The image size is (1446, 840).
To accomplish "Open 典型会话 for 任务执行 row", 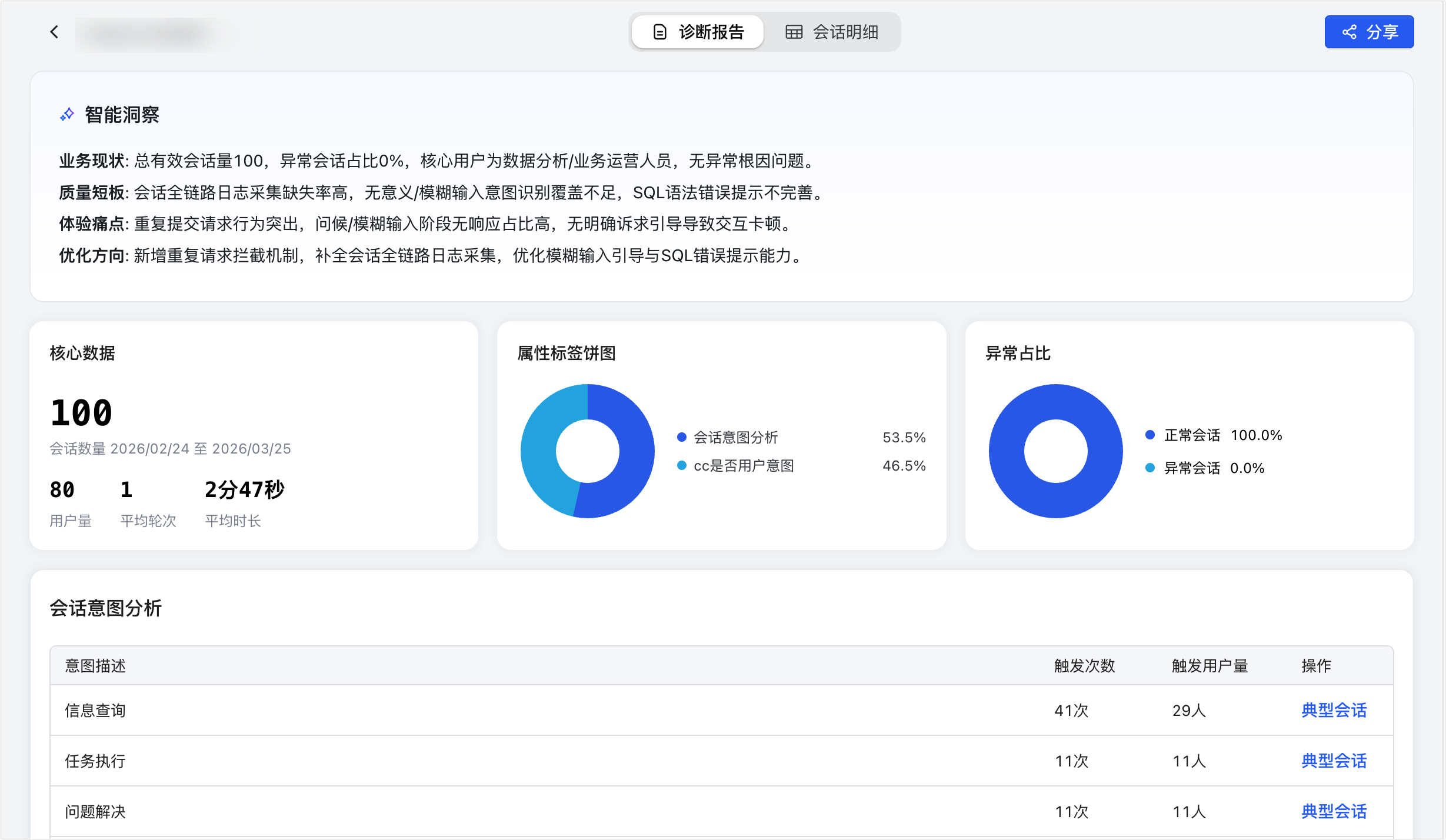I will [1334, 761].
